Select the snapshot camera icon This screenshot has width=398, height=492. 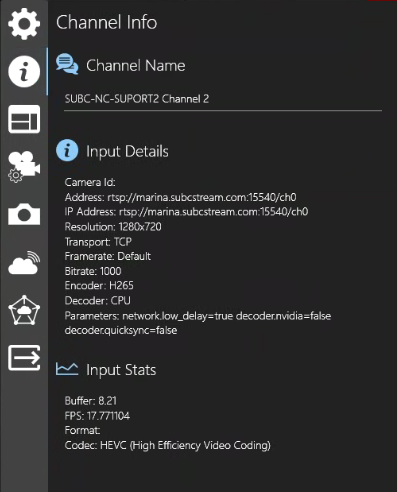click(x=24, y=214)
